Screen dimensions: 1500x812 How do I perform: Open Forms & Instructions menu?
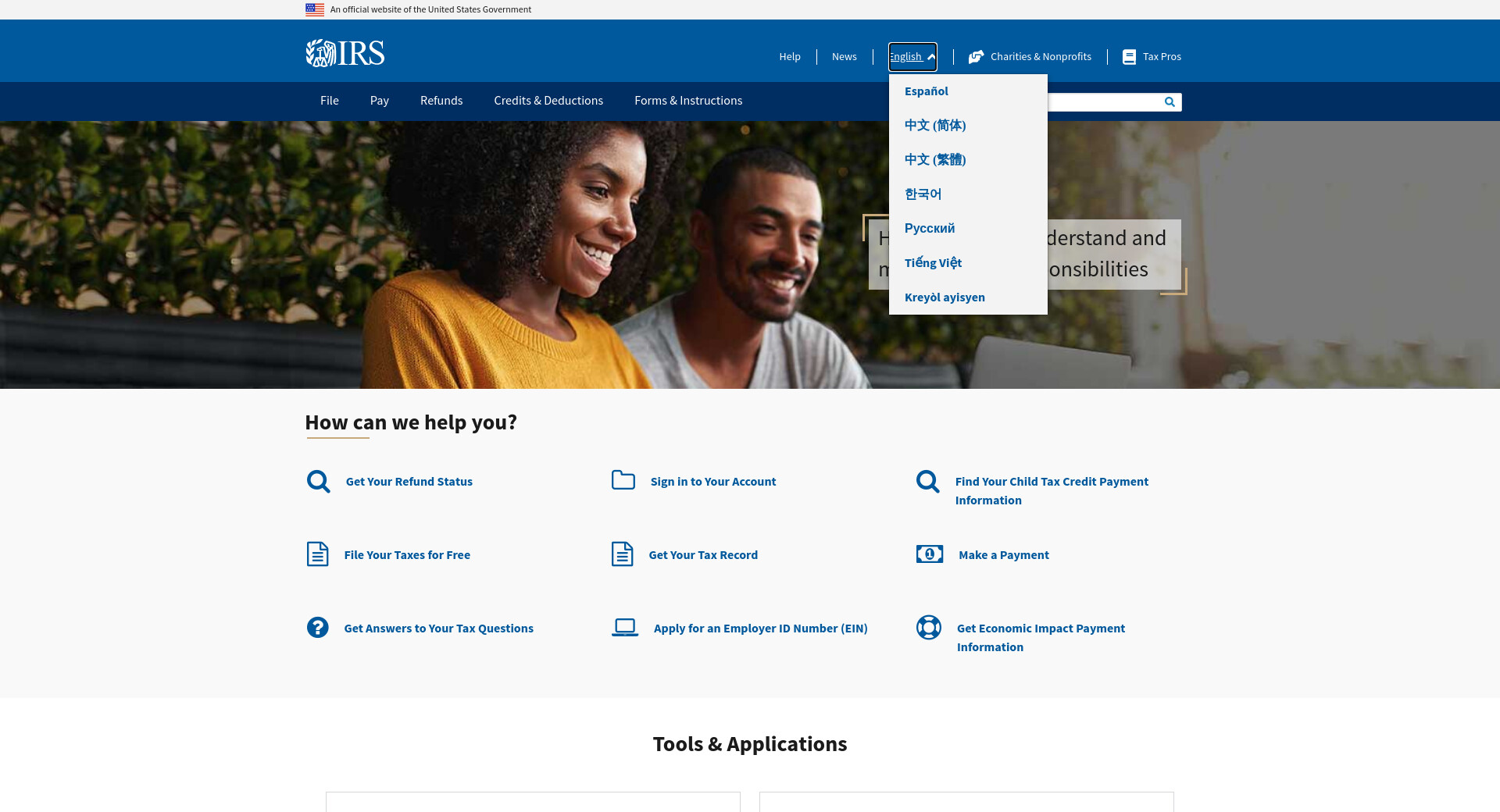[687, 101]
